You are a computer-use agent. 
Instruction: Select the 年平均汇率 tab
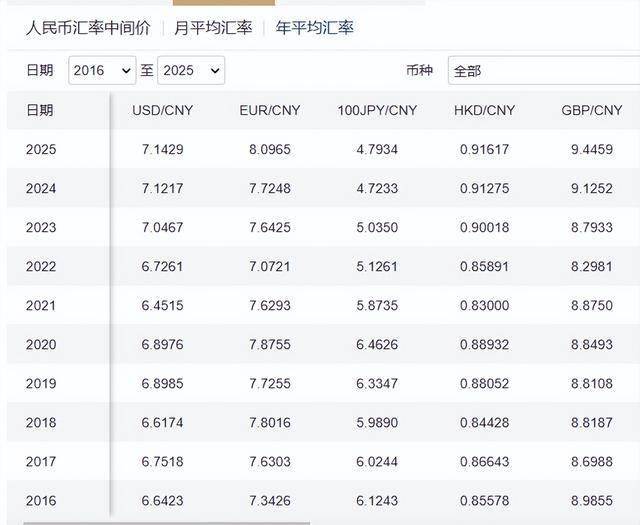pos(315,28)
